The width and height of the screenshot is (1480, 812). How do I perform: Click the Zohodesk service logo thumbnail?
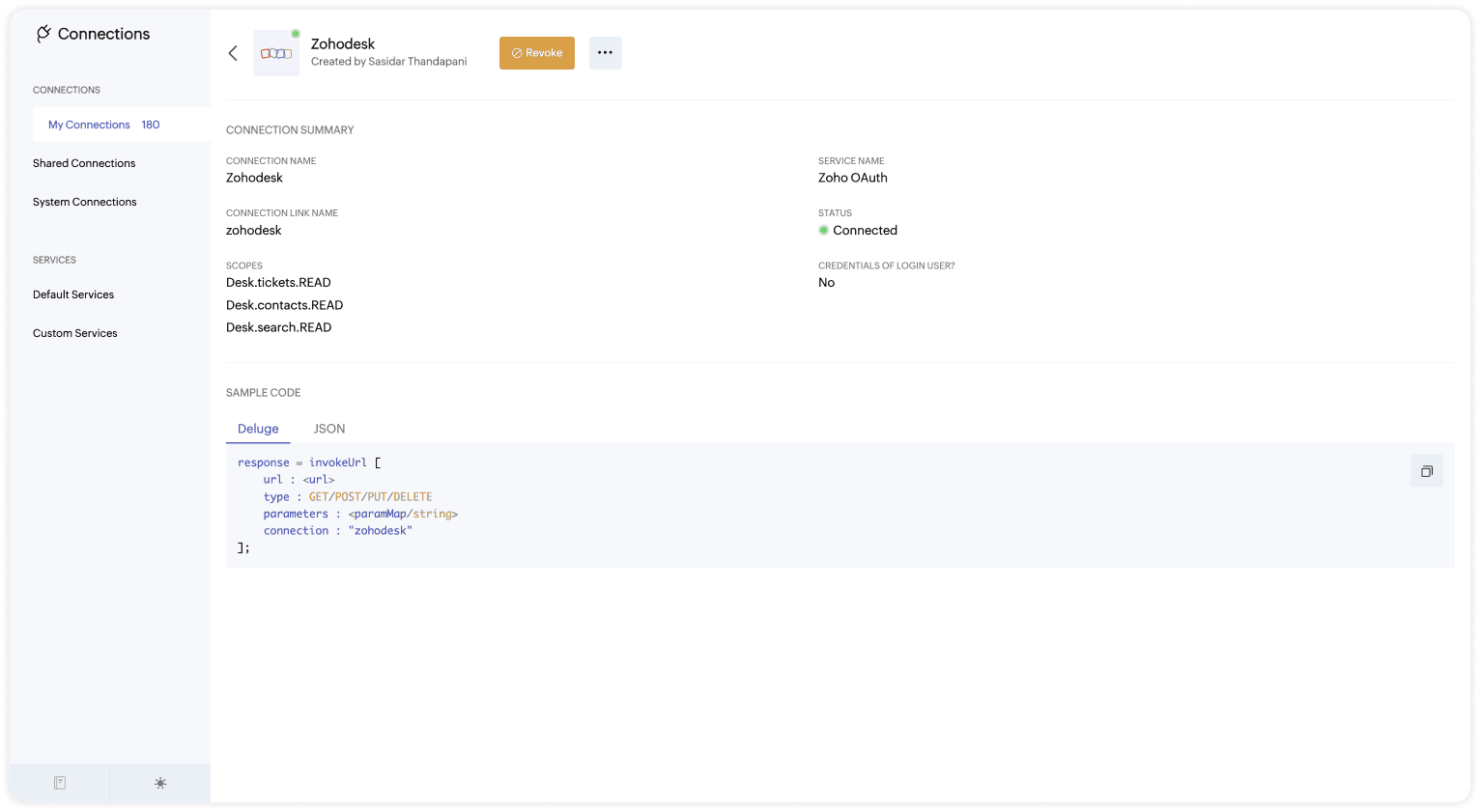click(x=276, y=53)
